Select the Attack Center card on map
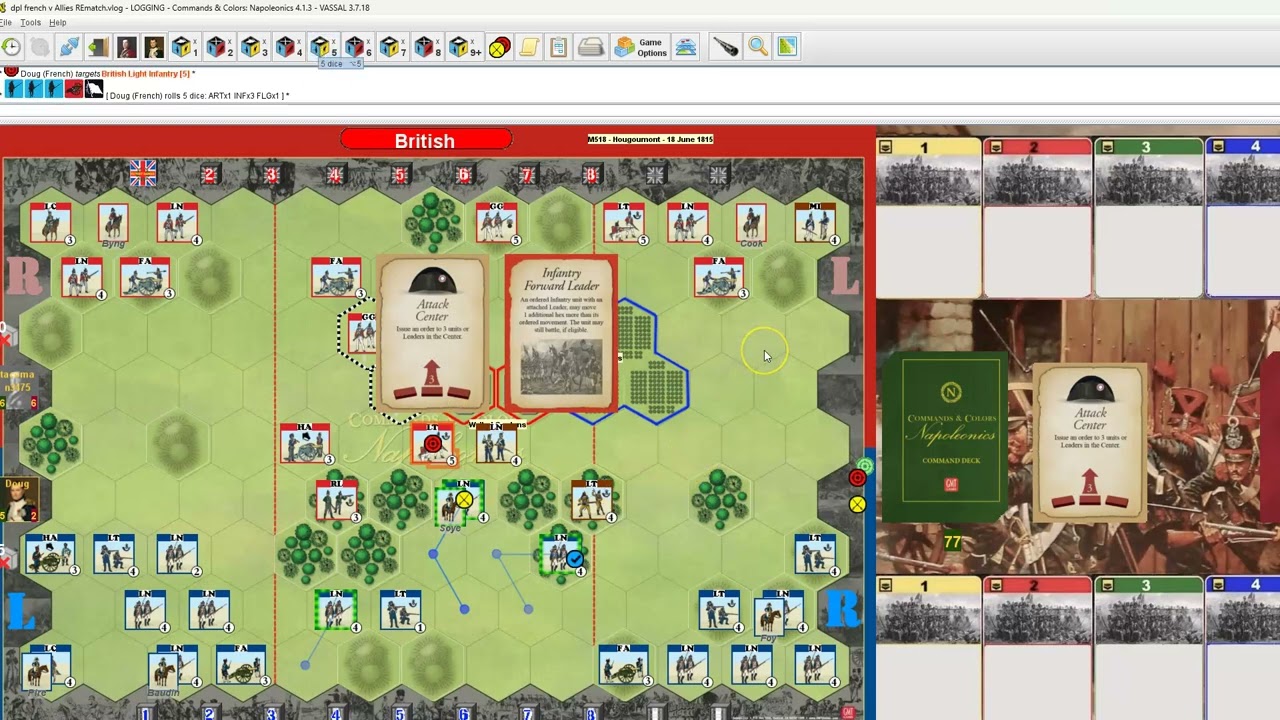 point(432,333)
